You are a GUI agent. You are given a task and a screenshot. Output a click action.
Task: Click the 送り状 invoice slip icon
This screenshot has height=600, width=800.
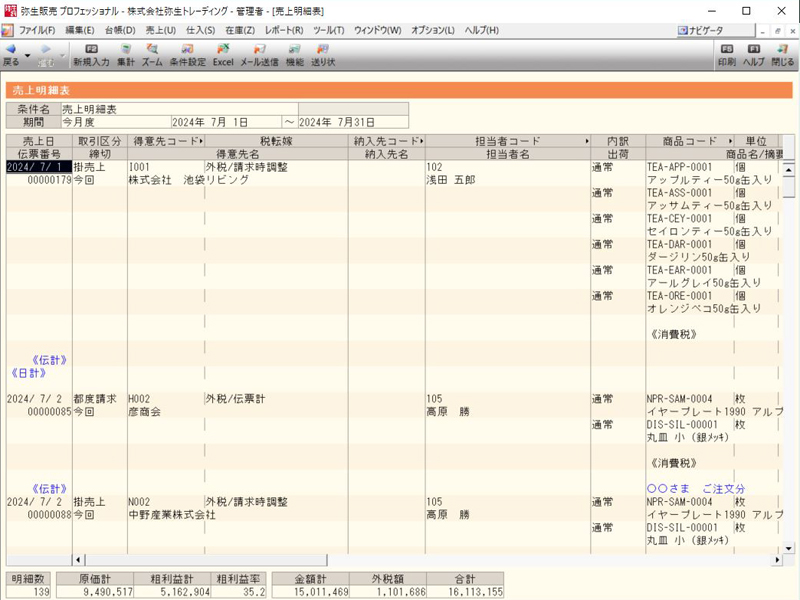322,49
